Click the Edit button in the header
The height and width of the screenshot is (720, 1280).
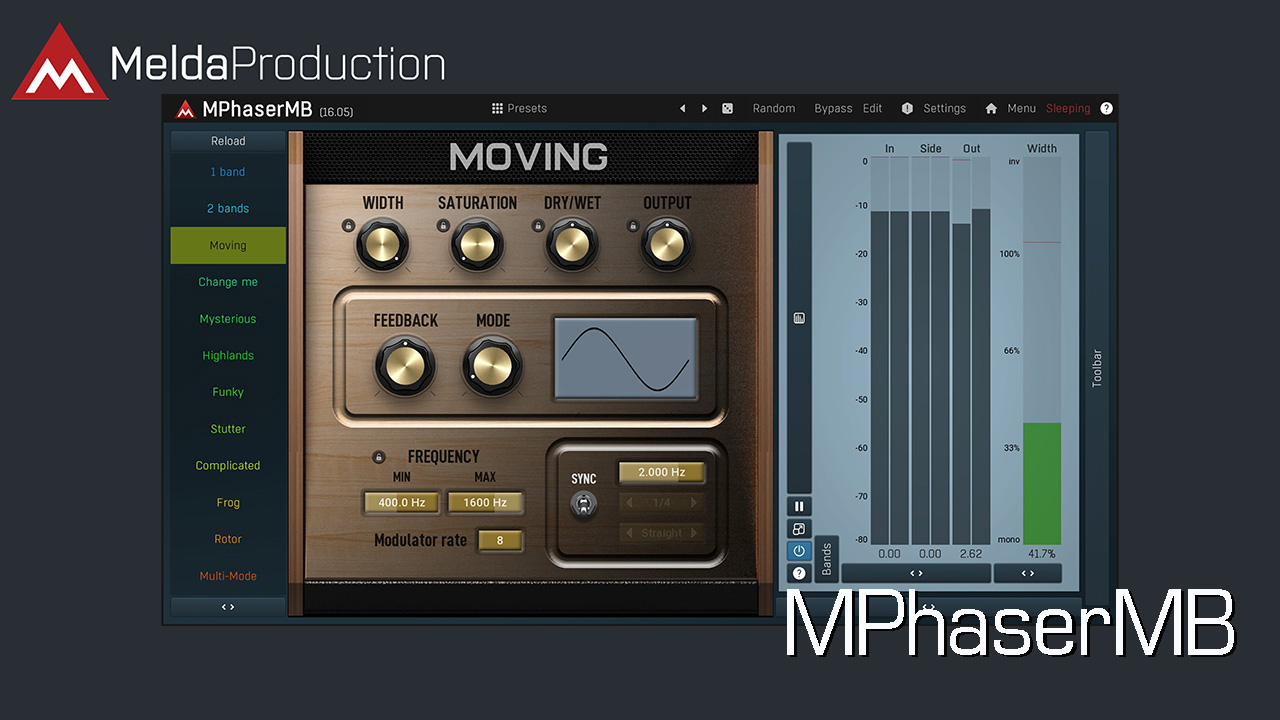(x=872, y=108)
